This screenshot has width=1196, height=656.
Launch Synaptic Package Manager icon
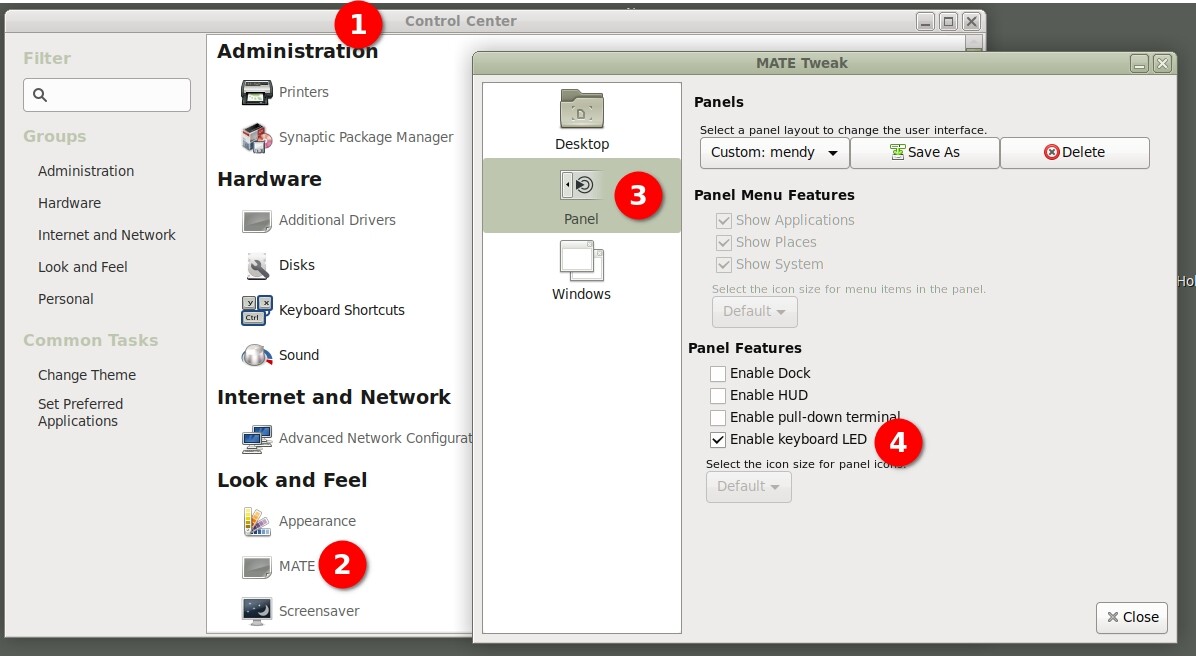coord(256,138)
